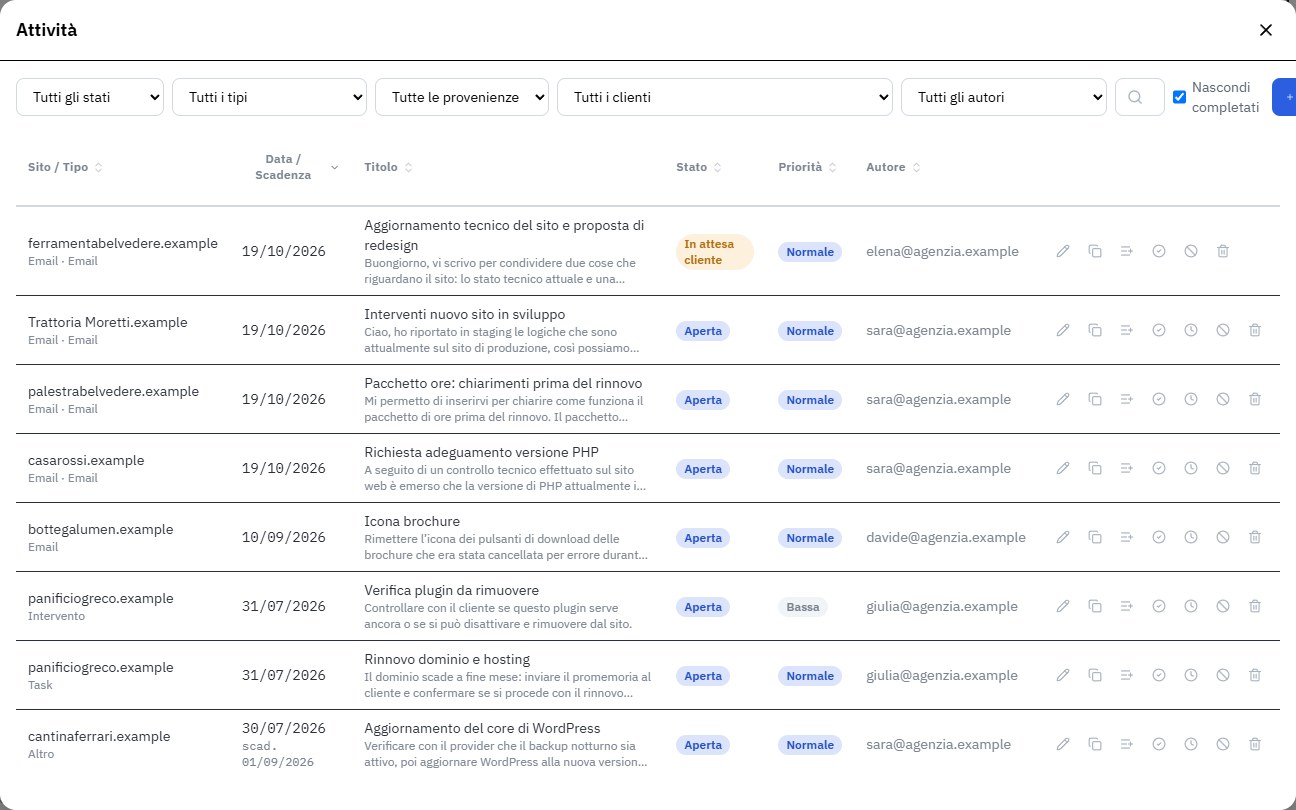1296x810 pixels.
Task: Sort by the Titolo column header
Action: (x=388, y=167)
